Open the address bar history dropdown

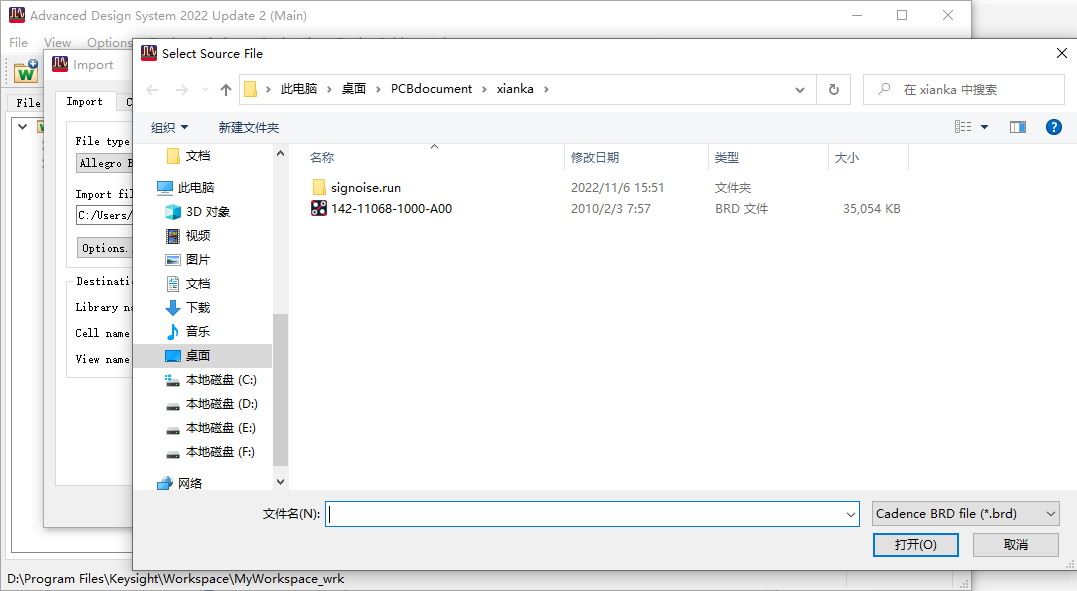800,89
